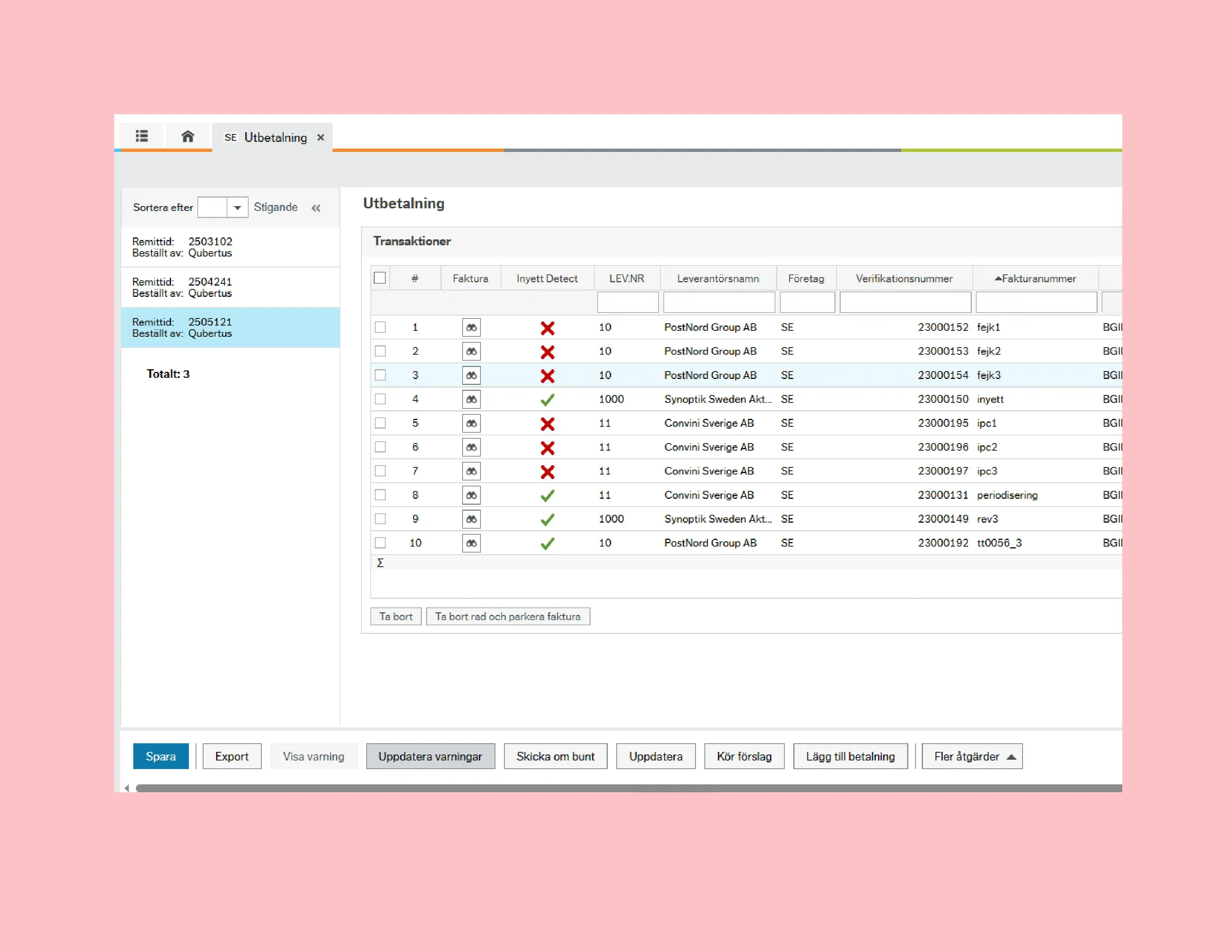Select remittance 2505121 in the list
1232x952 pixels.
point(230,327)
